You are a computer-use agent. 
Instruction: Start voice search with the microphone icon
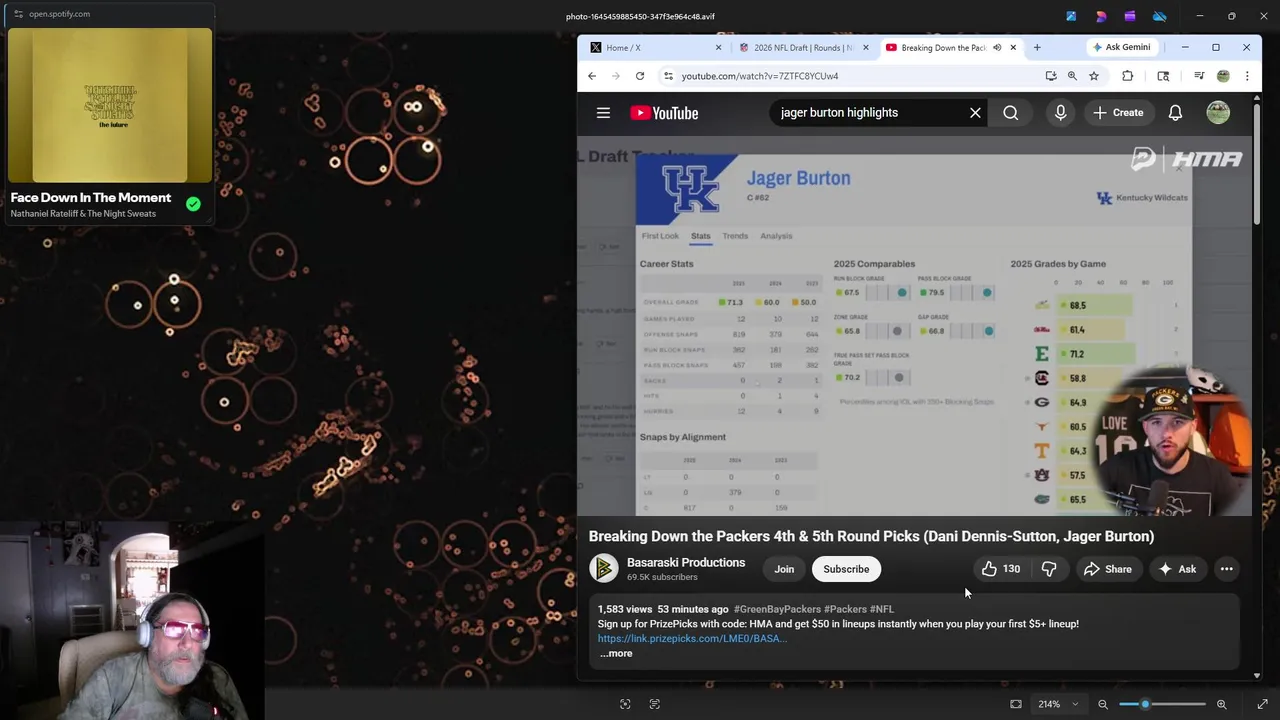(x=1061, y=113)
